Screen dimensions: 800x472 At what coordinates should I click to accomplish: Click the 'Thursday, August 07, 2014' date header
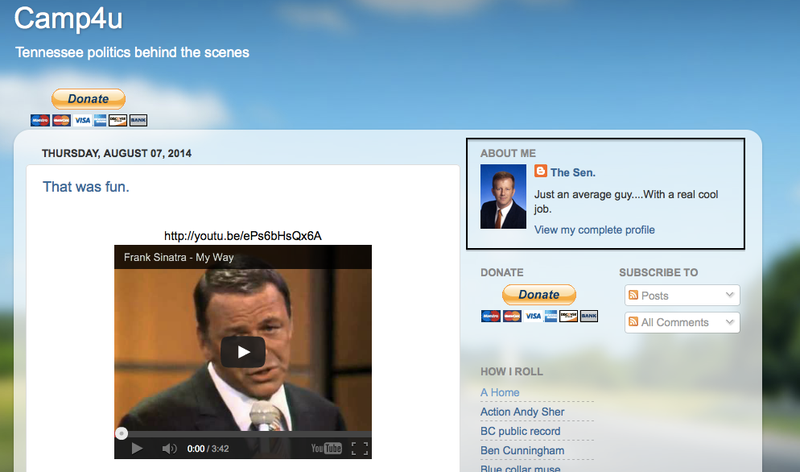tap(116, 153)
